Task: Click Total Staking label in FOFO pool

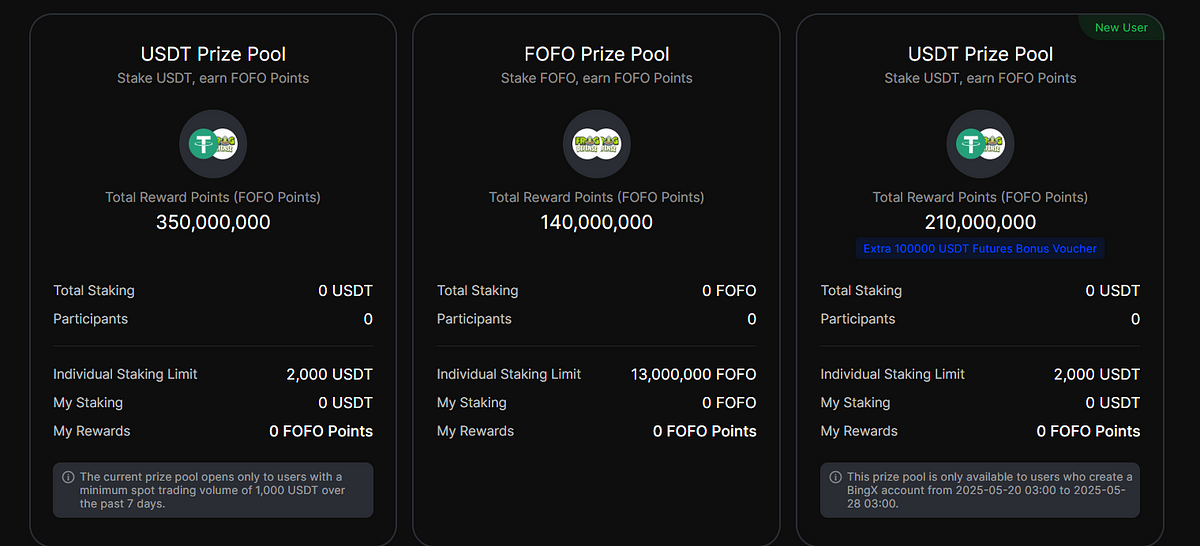Action: [x=477, y=290]
